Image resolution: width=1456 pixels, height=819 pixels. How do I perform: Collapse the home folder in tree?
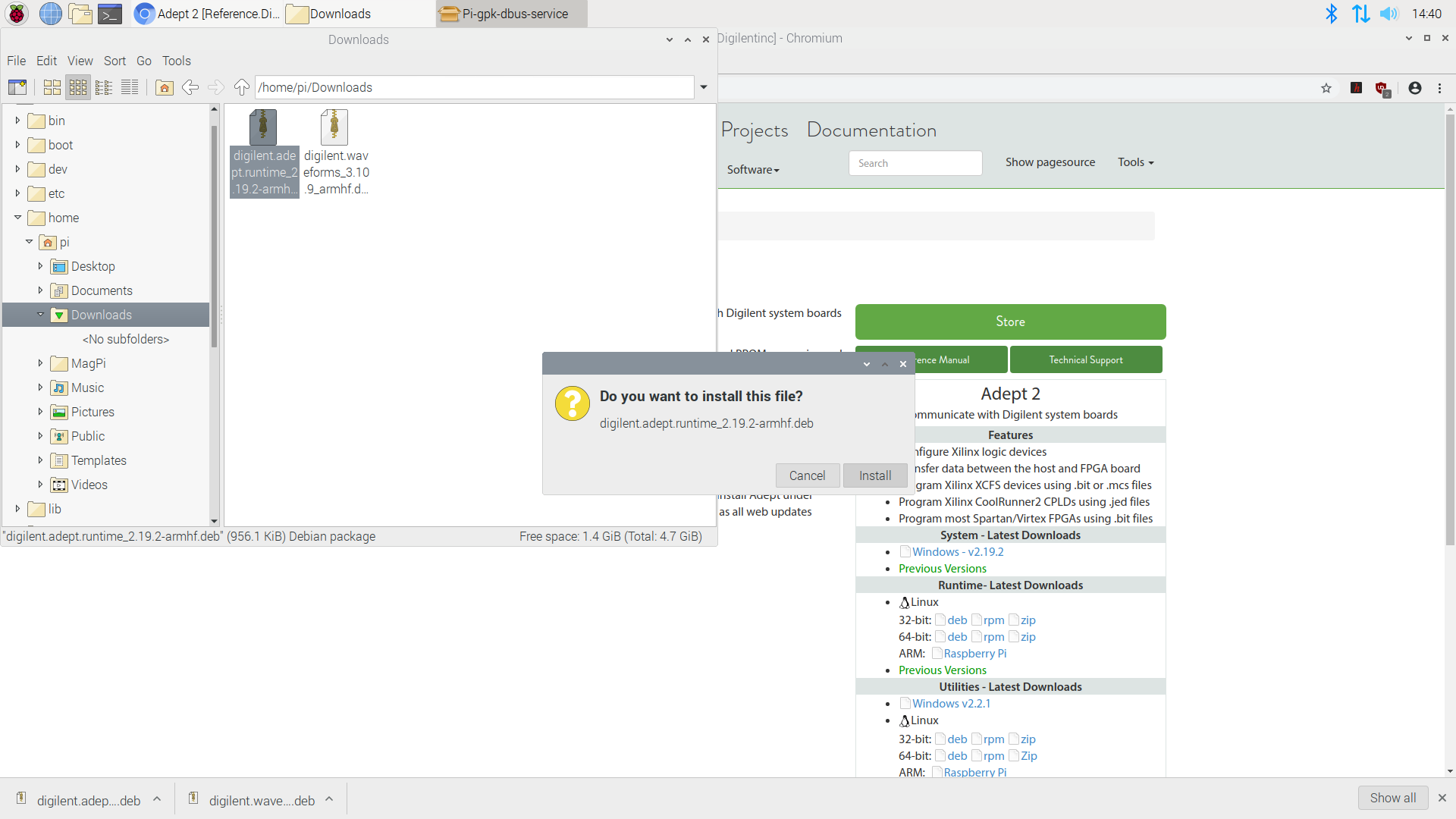pos(17,218)
